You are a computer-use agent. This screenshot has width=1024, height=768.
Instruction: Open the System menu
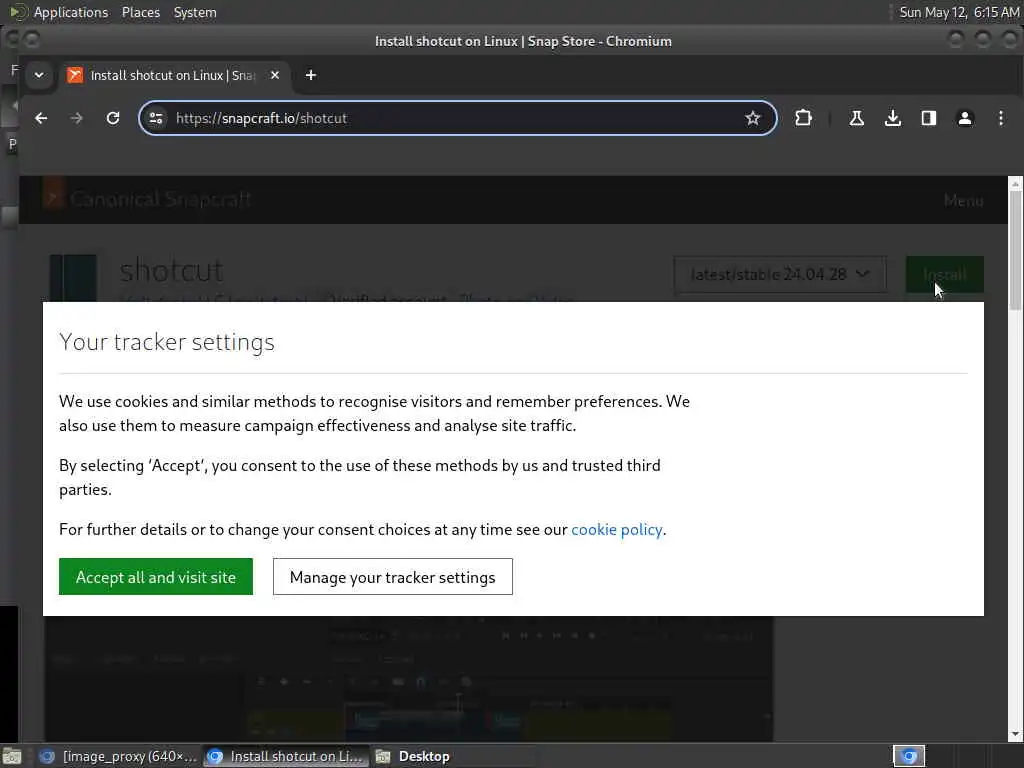(x=195, y=12)
